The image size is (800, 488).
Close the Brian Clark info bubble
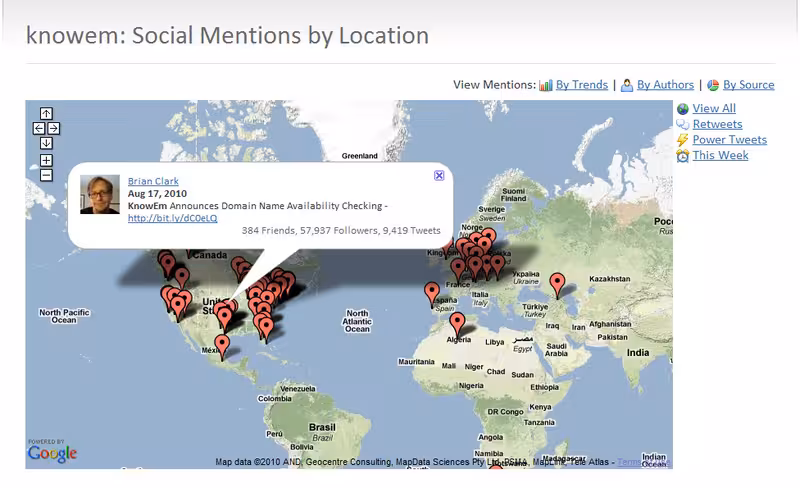click(x=439, y=176)
